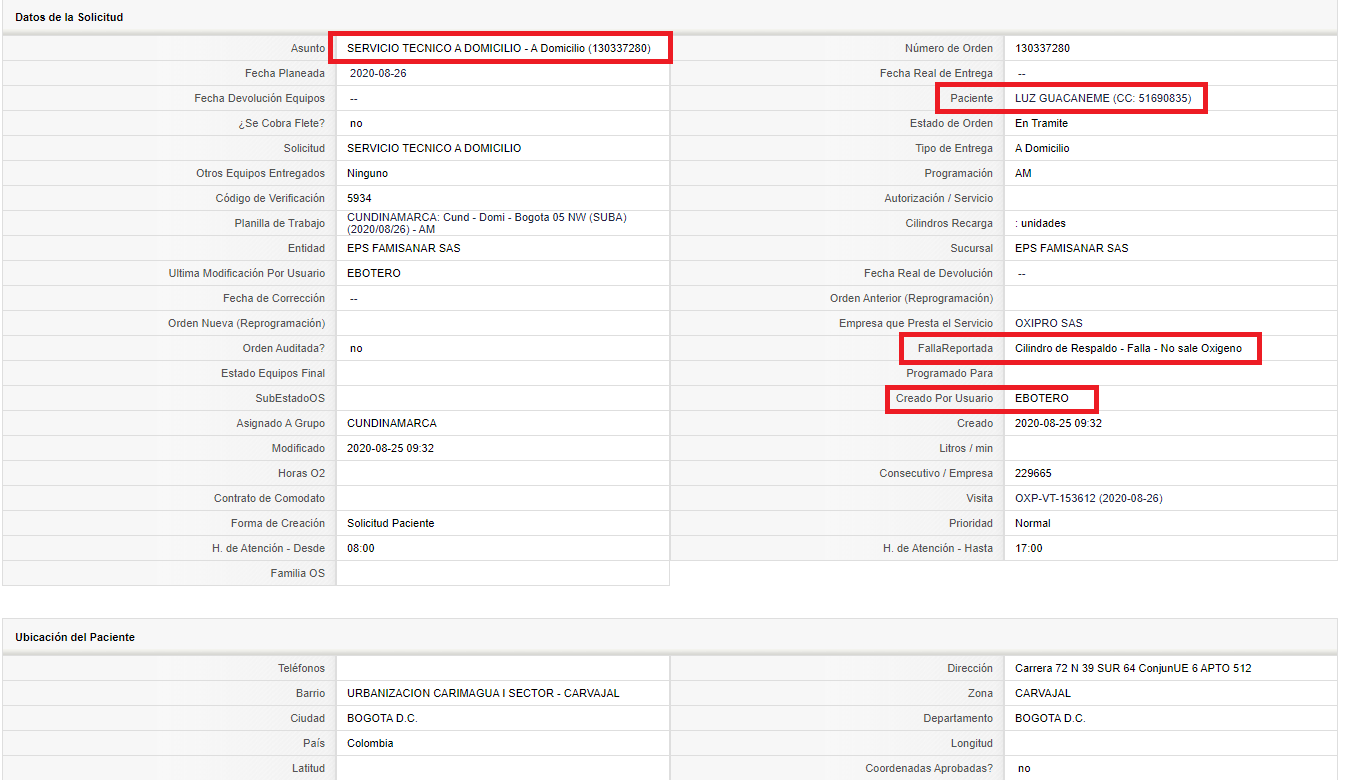The image size is (1345, 780).
Task: Click the Número de Orden value 130337280
Action: click(x=1043, y=48)
